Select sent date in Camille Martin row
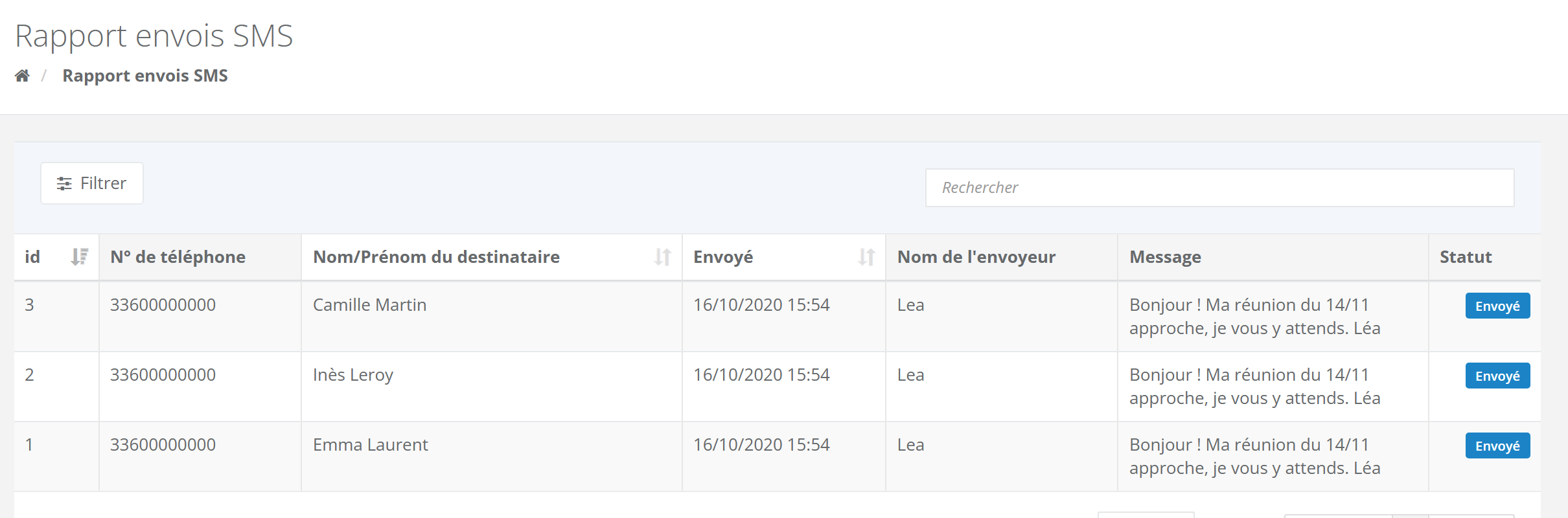1568x518 pixels. (x=761, y=305)
